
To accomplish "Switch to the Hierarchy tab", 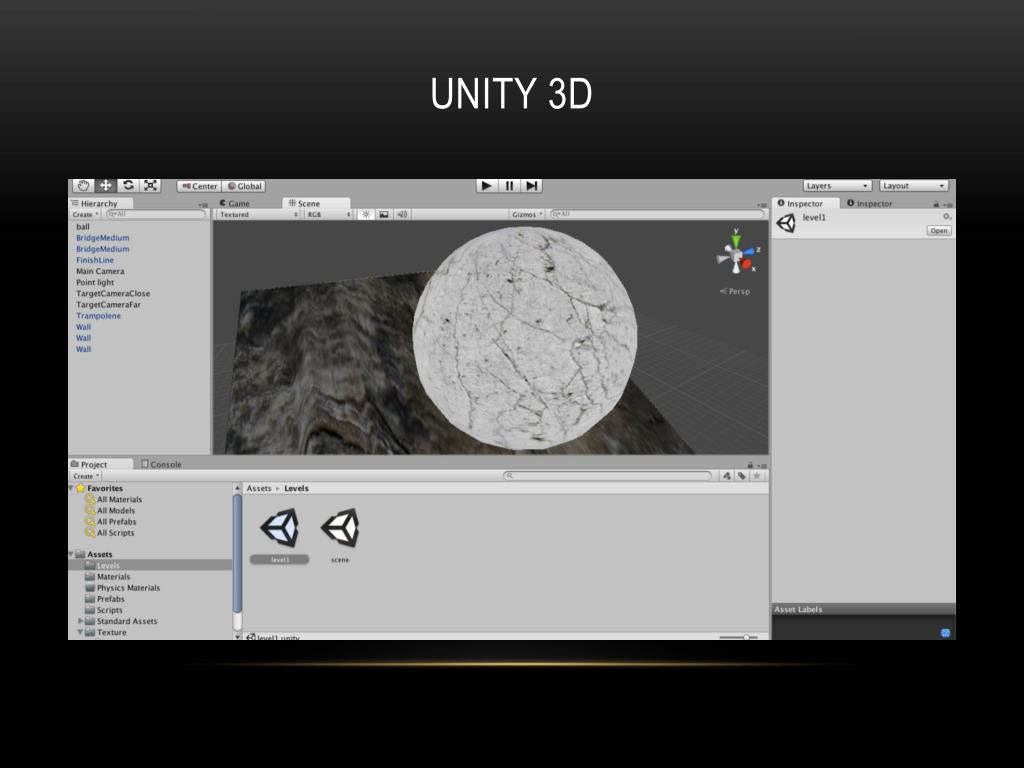I will (x=99, y=204).
